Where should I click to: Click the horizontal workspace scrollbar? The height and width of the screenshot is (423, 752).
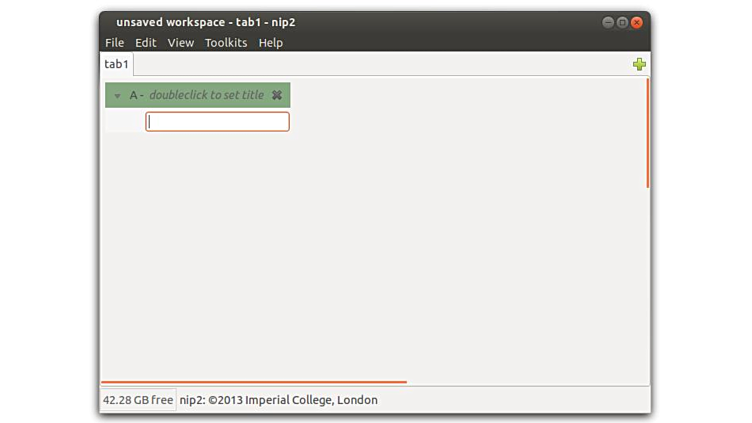tap(254, 381)
